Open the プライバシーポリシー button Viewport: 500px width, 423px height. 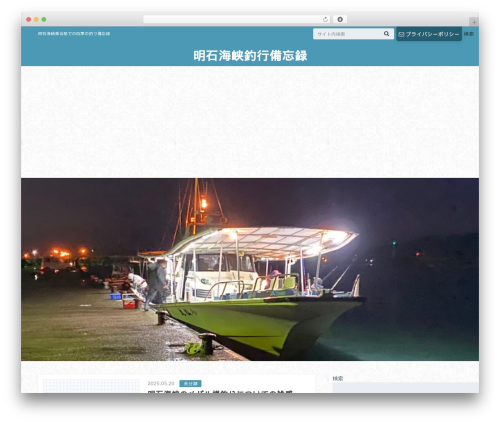tap(429, 34)
